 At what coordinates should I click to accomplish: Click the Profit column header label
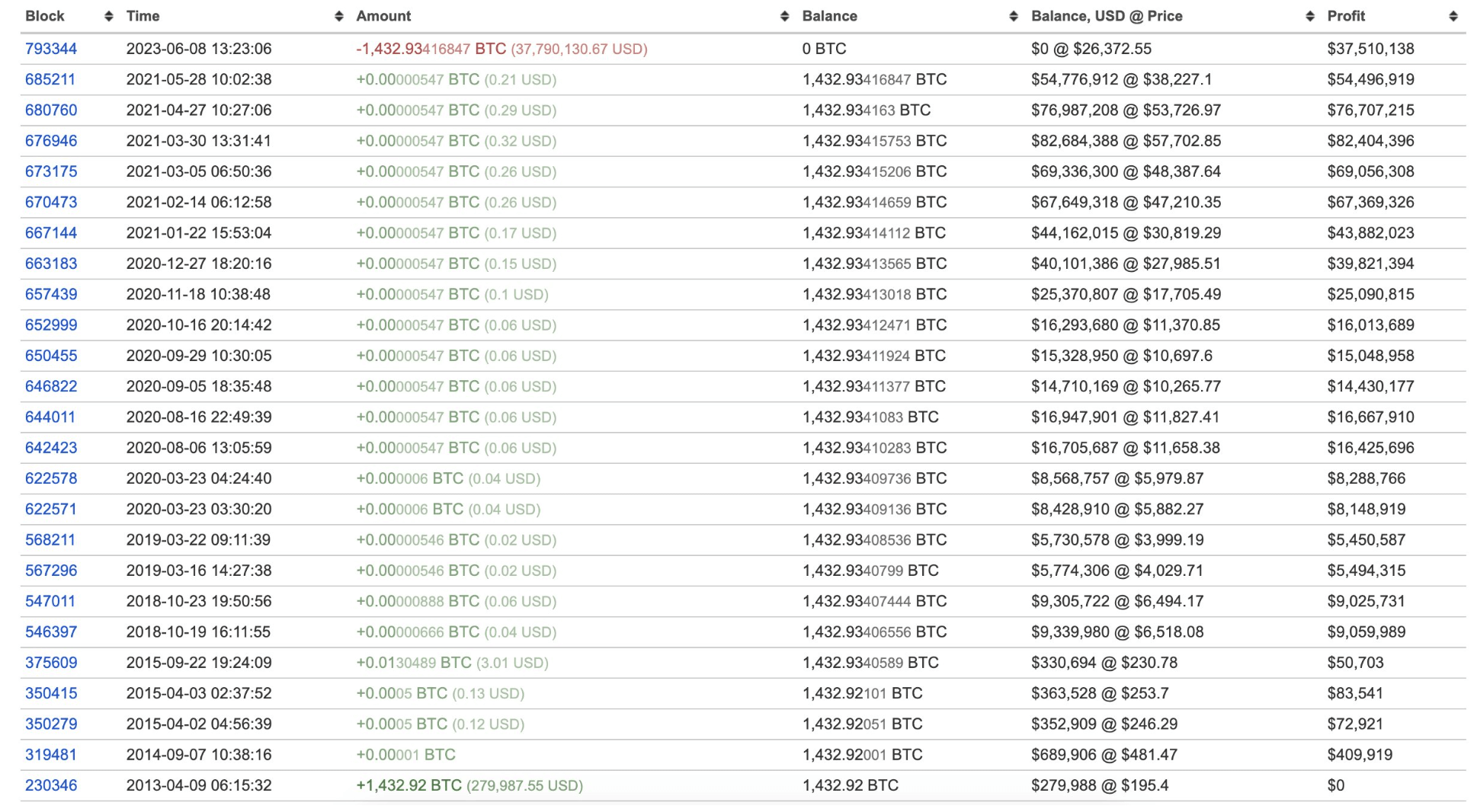pos(1346,16)
